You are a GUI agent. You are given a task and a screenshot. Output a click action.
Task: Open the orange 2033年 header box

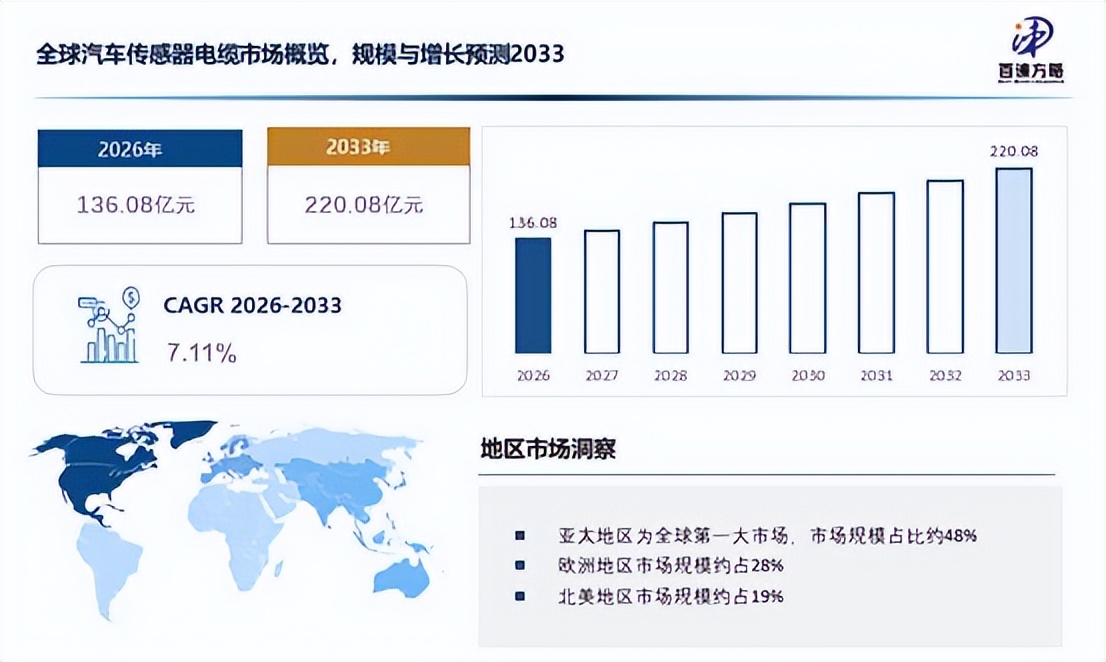[368, 147]
